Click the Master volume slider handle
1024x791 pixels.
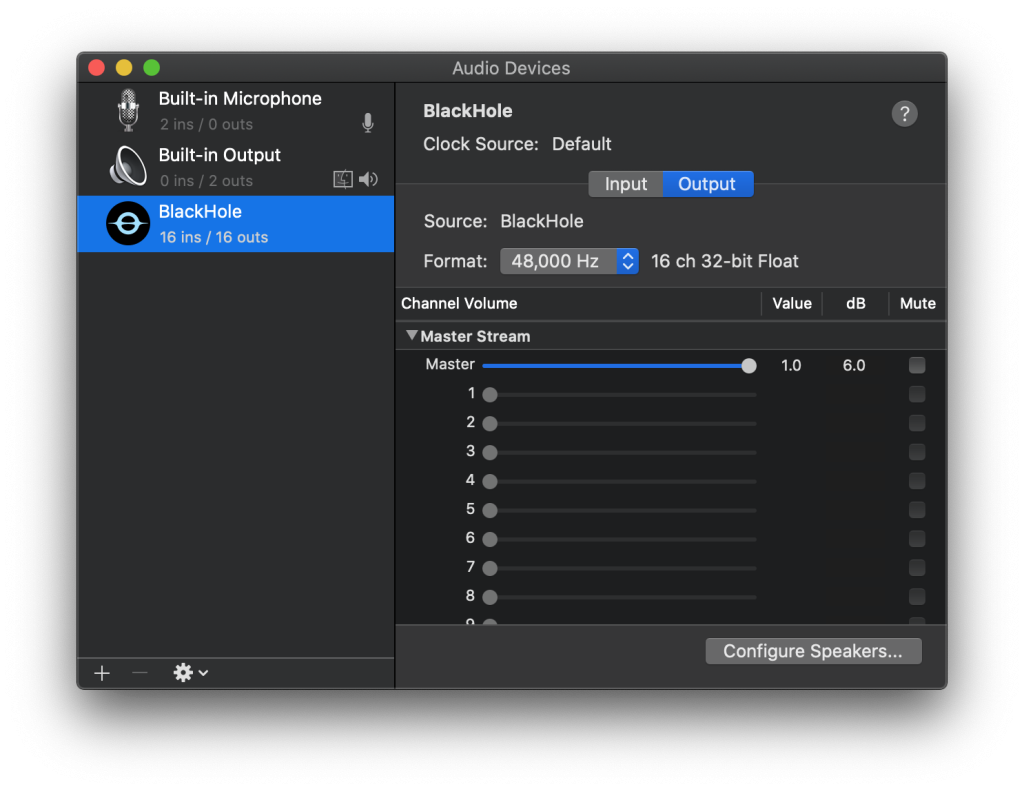(749, 366)
